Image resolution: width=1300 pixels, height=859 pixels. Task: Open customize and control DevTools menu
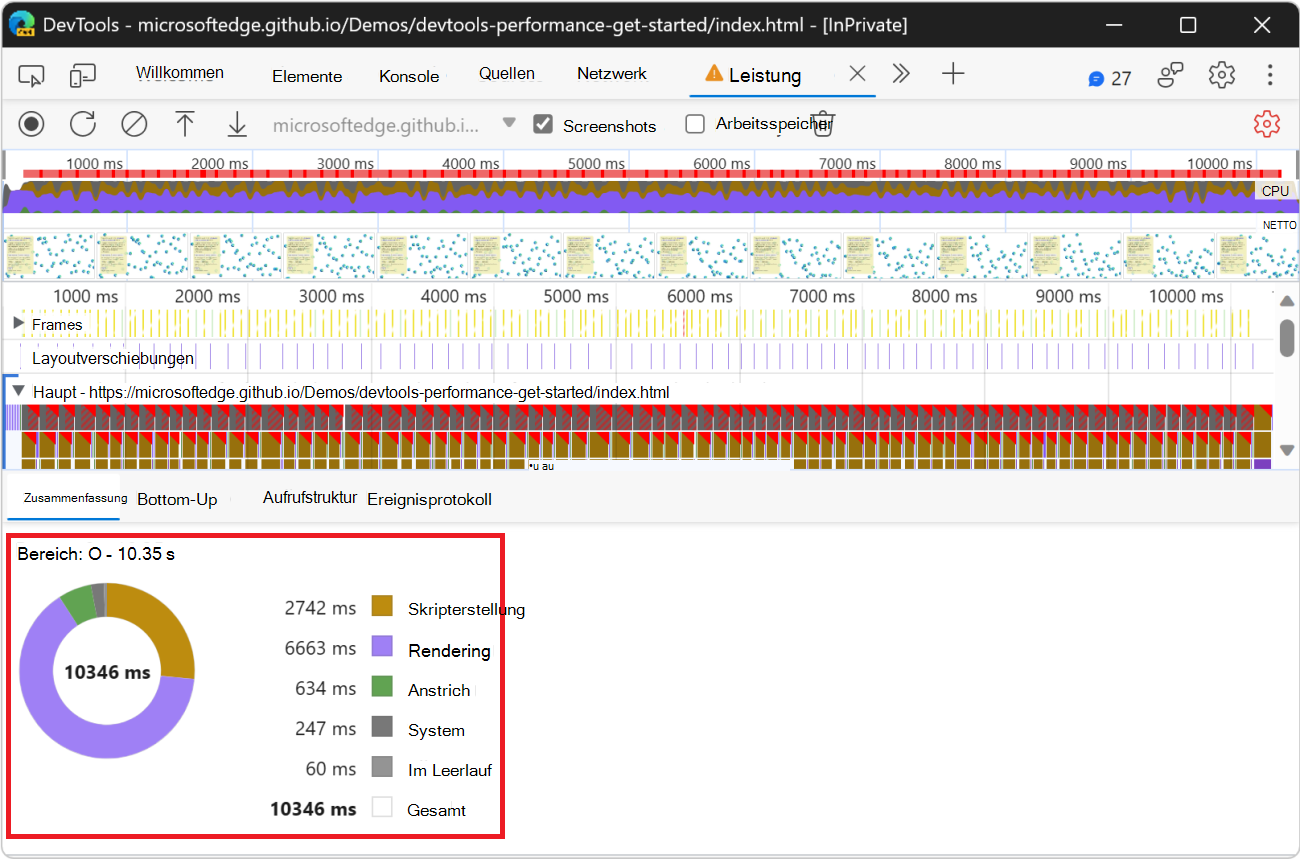(x=1270, y=75)
